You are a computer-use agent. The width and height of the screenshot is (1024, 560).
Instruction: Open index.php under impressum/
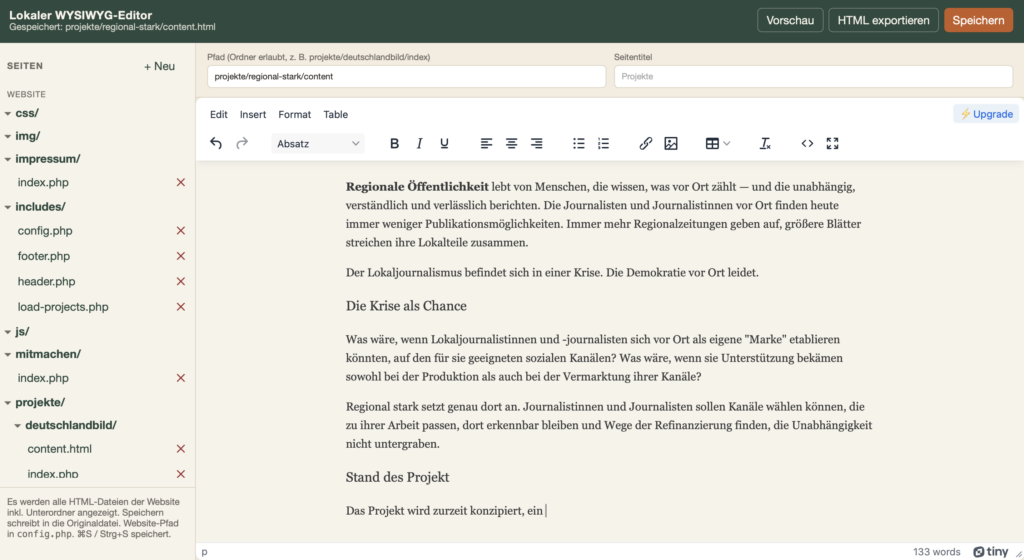43,182
